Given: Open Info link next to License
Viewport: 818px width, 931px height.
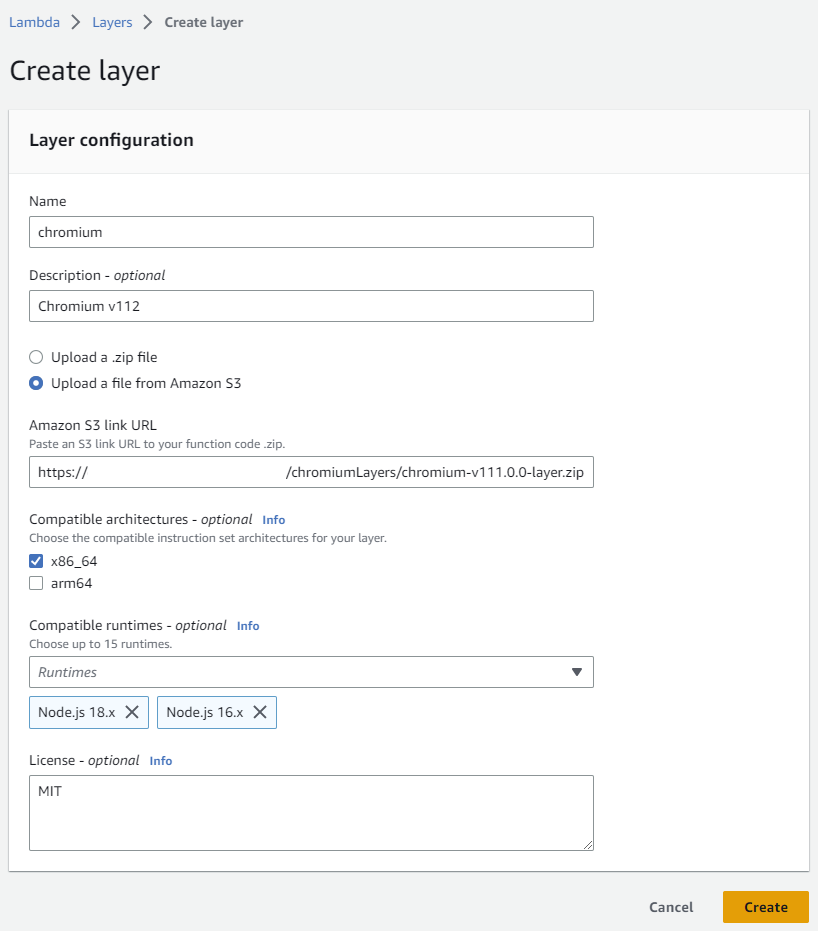Looking at the screenshot, I should 161,761.
